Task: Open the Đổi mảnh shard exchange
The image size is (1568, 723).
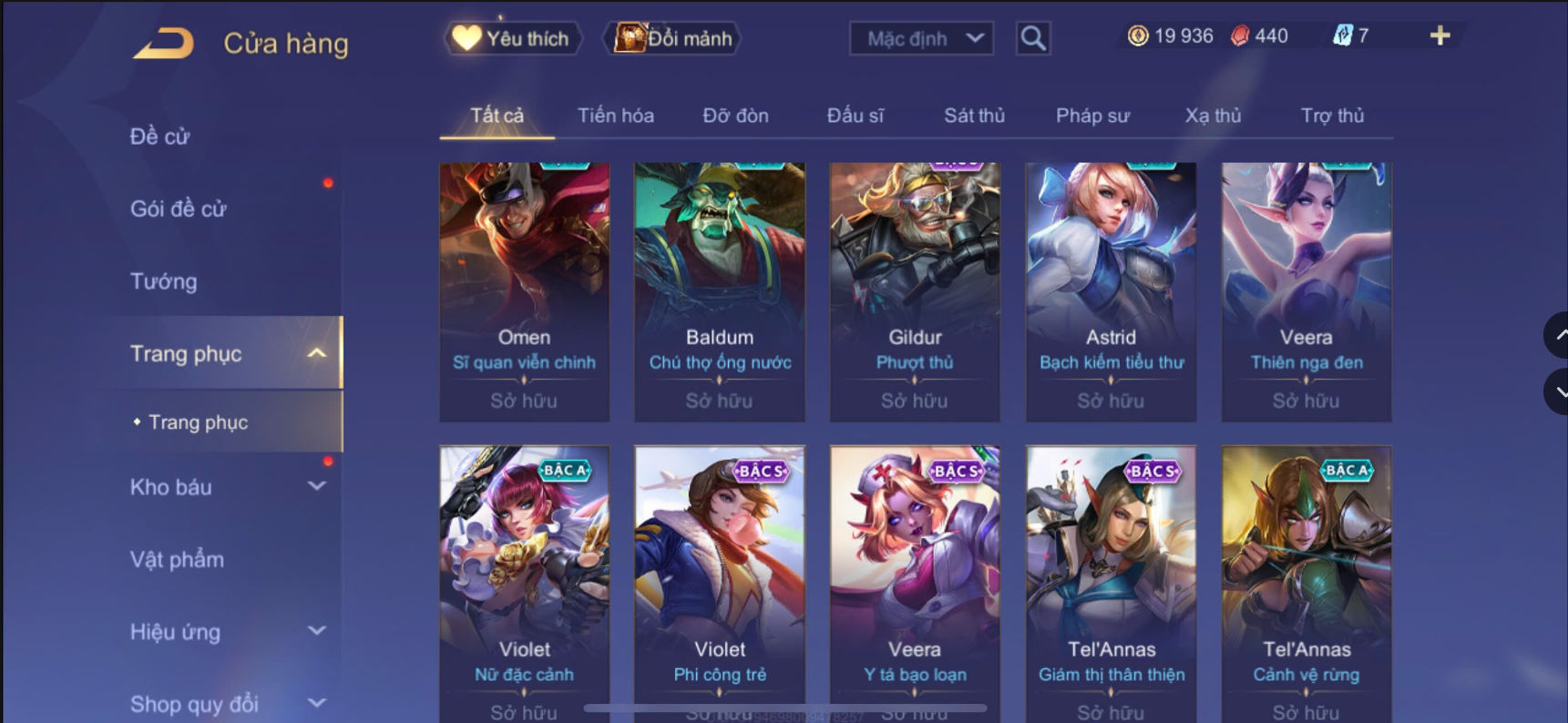Action: 672,38
